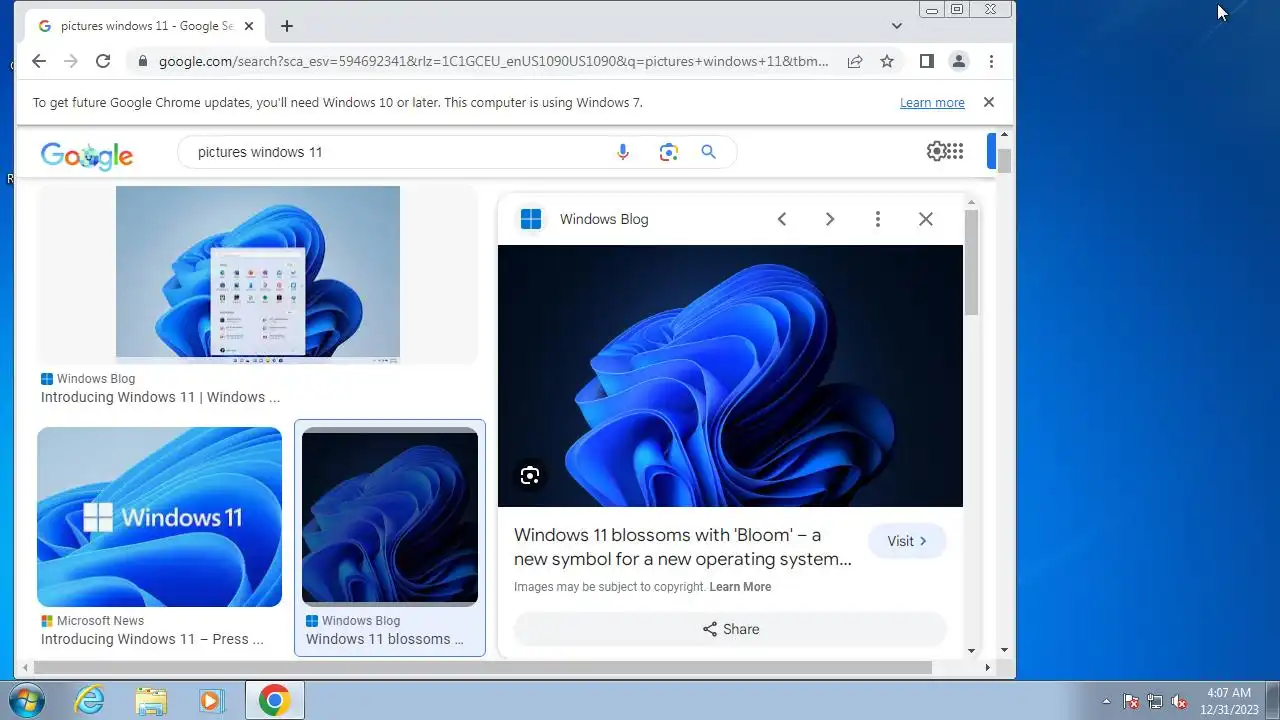The image size is (1280, 720).
Task: Click muted volume tray icon
Action: [x=1179, y=701]
